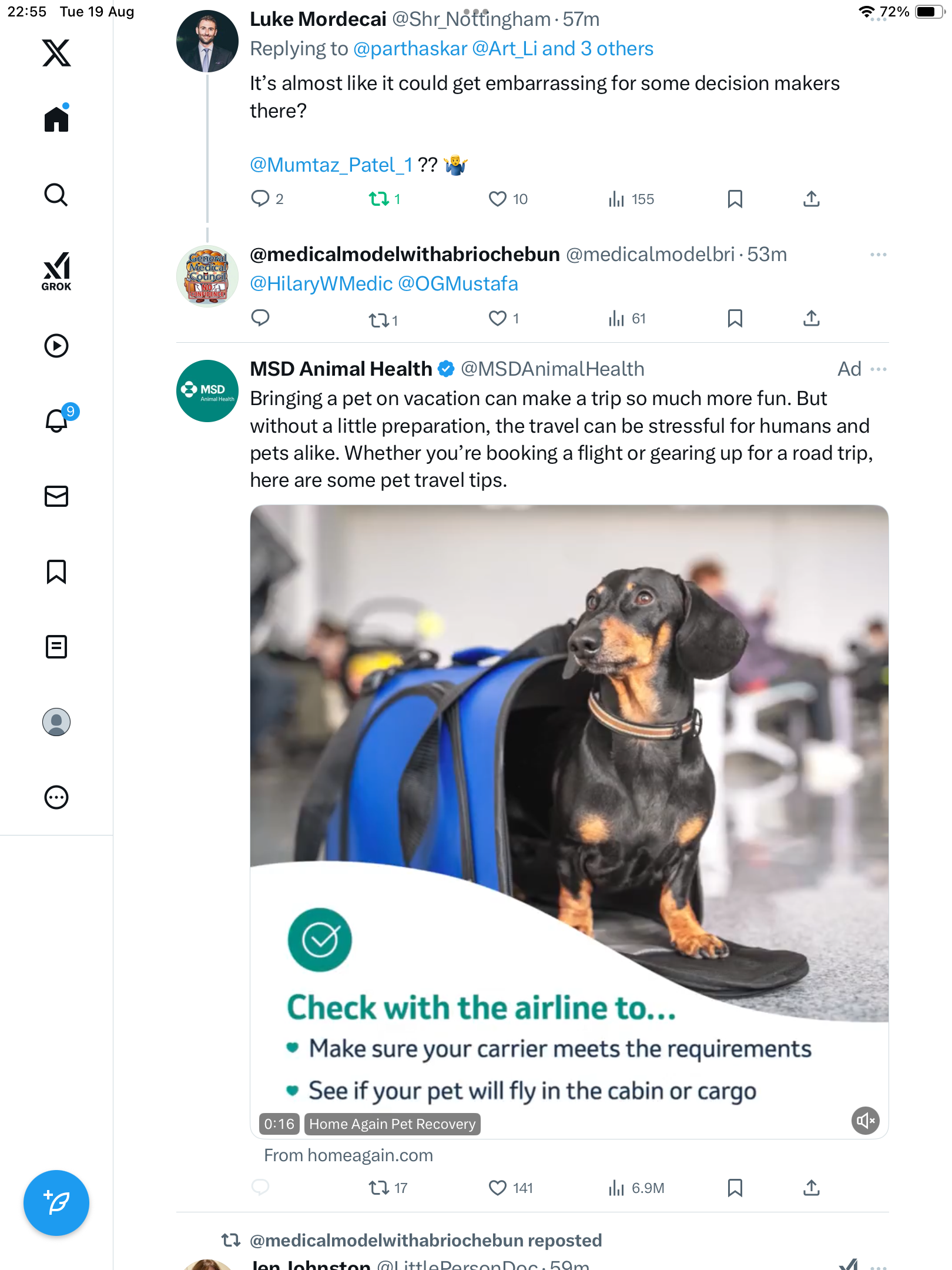Open the @Mumtaz_Patel_1 mention link
This screenshot has width=952, height=1270.
point(331,165)
